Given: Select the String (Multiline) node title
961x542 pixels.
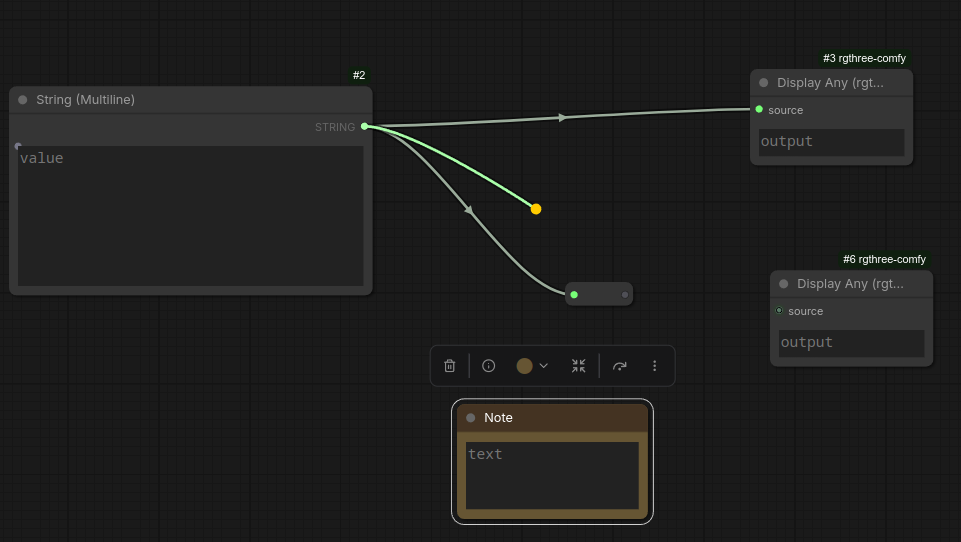Looking at the screenshot, I should (85, 100).
